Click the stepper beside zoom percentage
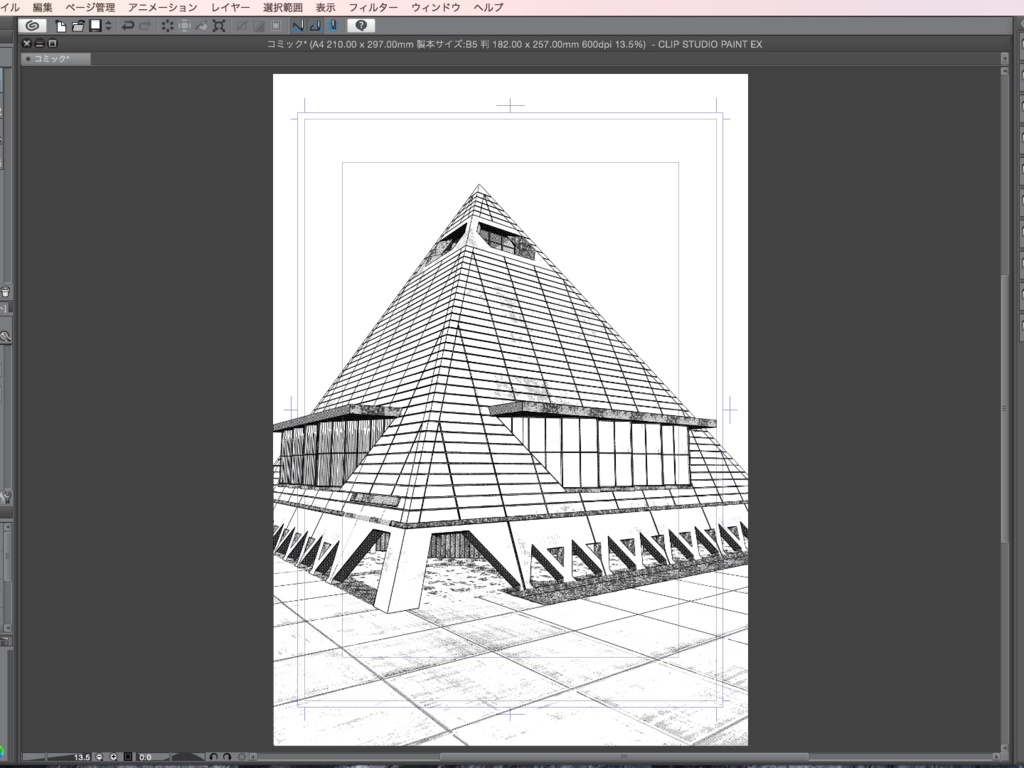This screenshot has height=768, width=1024. (98, 758)
